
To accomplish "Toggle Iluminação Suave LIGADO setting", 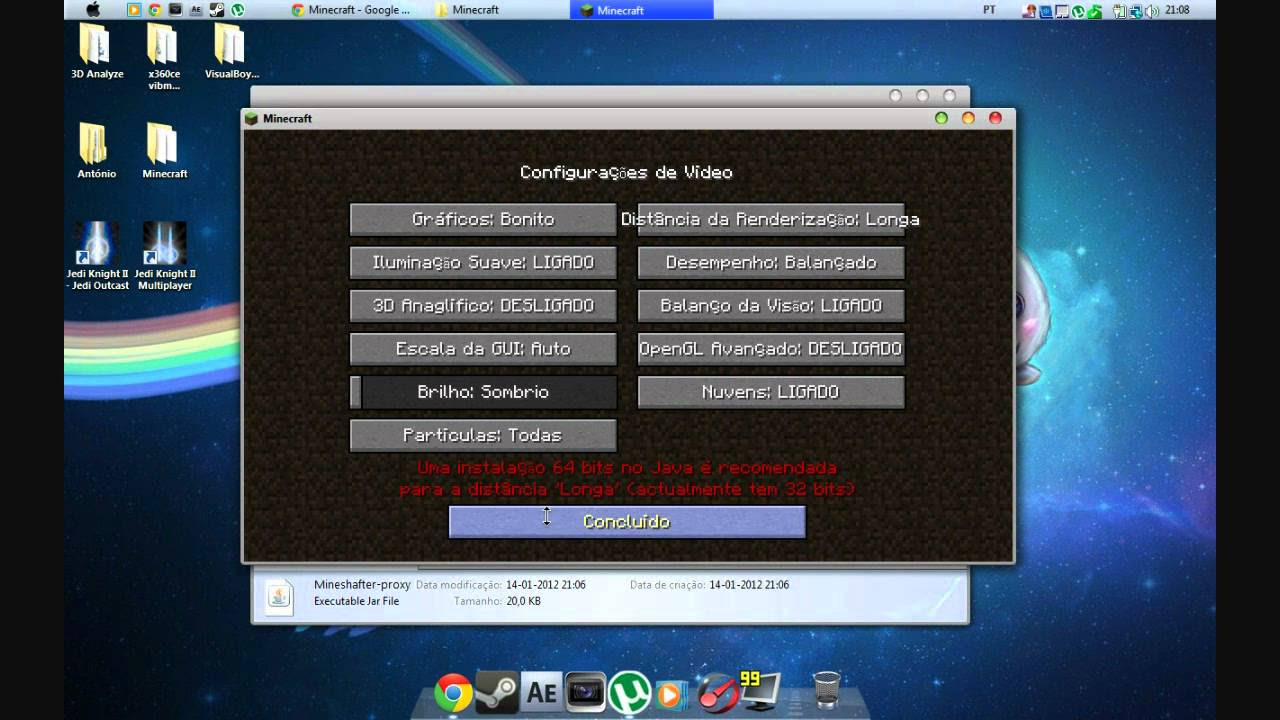I will pos(483,262).
